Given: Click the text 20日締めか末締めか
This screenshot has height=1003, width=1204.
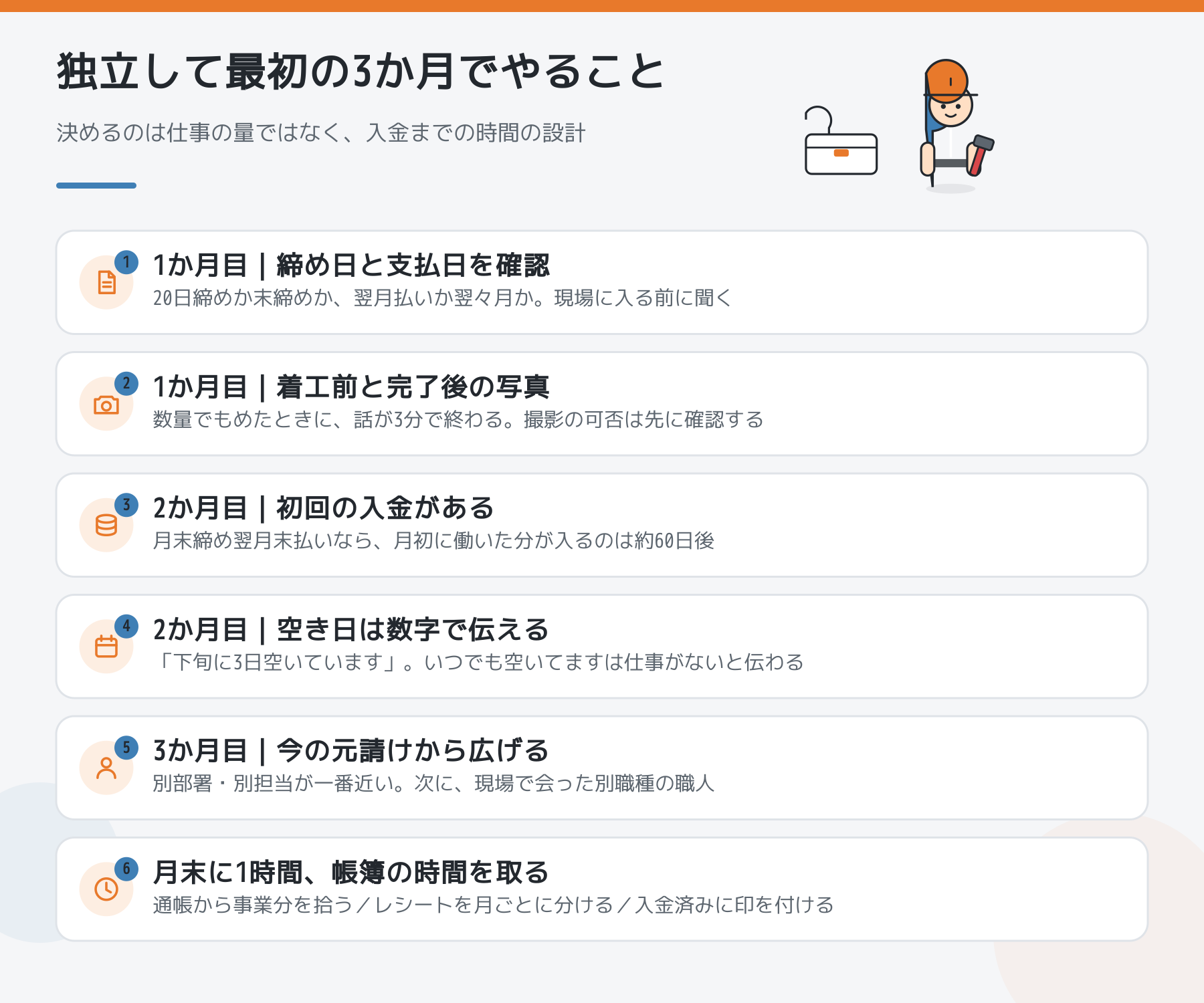Looking at the screenshot, I should click(243, 298).
